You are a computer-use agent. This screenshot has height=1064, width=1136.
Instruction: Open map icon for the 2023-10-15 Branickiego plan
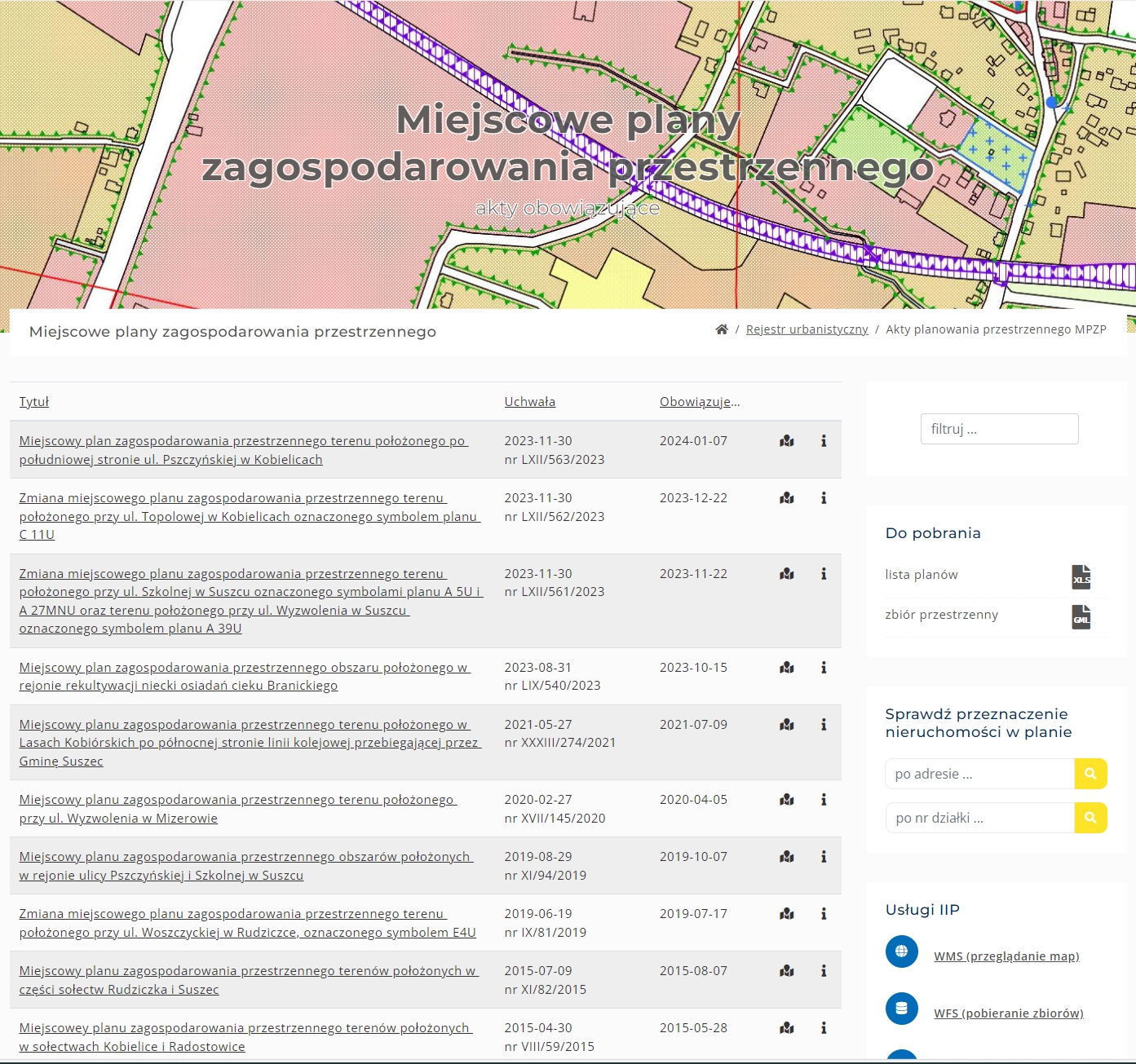(x=787, y=668)
